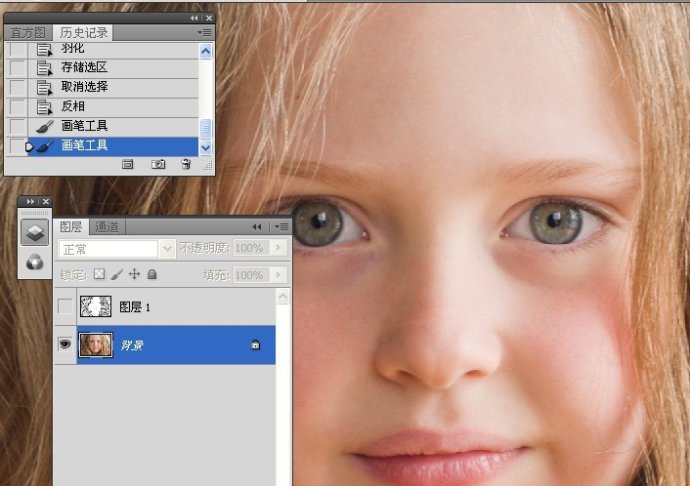
Task: Click the history scrollbar thumb
Action: point(205,129)
